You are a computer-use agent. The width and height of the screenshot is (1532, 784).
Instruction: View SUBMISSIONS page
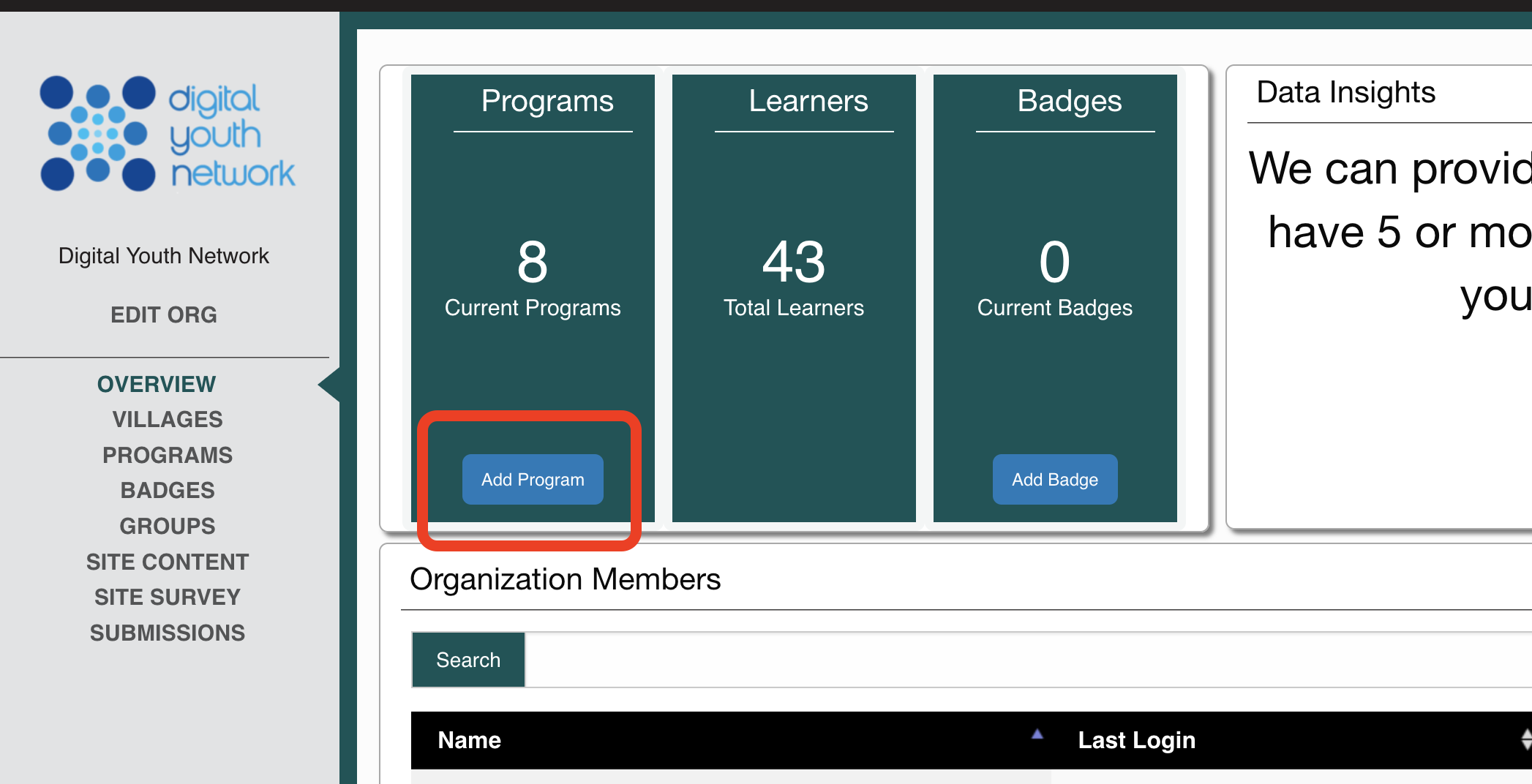click(x=168, y=633)
